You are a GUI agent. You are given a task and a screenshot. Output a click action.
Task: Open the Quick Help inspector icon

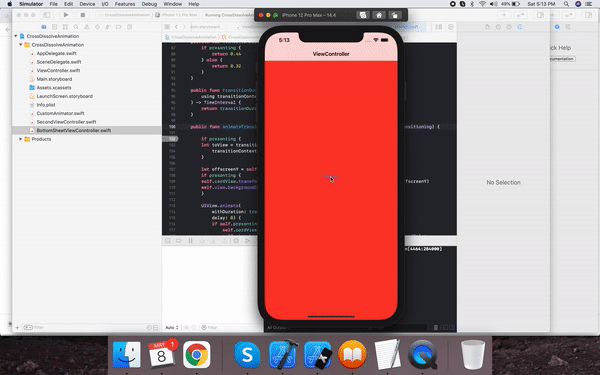coord(509,27)
